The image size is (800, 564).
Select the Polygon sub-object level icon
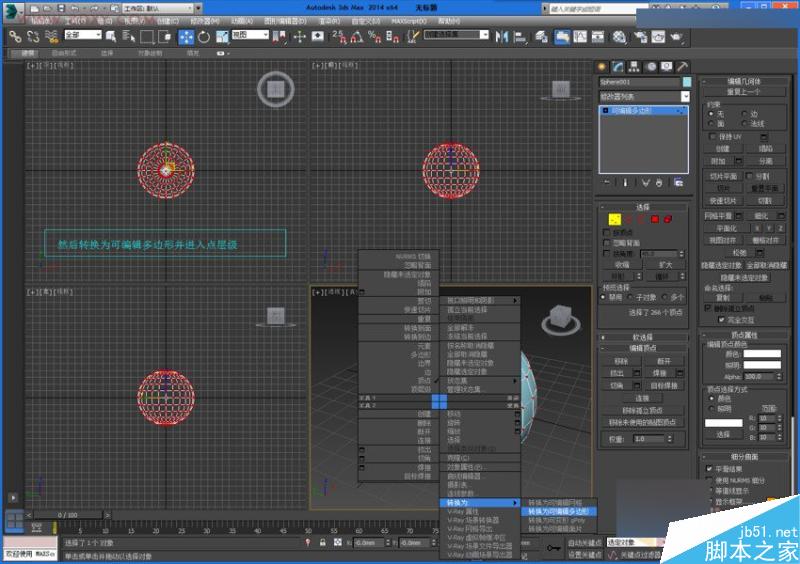pos(655,219)
